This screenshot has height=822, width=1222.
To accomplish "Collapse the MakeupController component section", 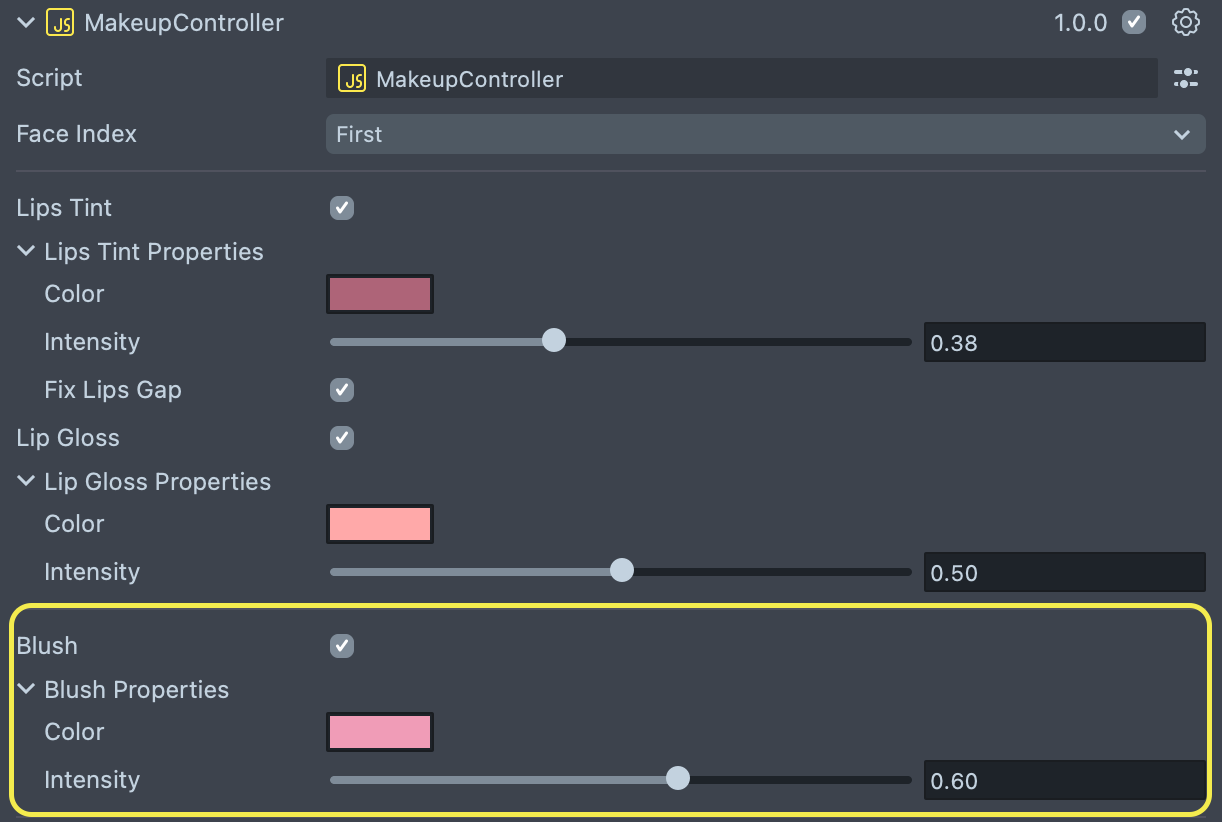I will 26,22.
